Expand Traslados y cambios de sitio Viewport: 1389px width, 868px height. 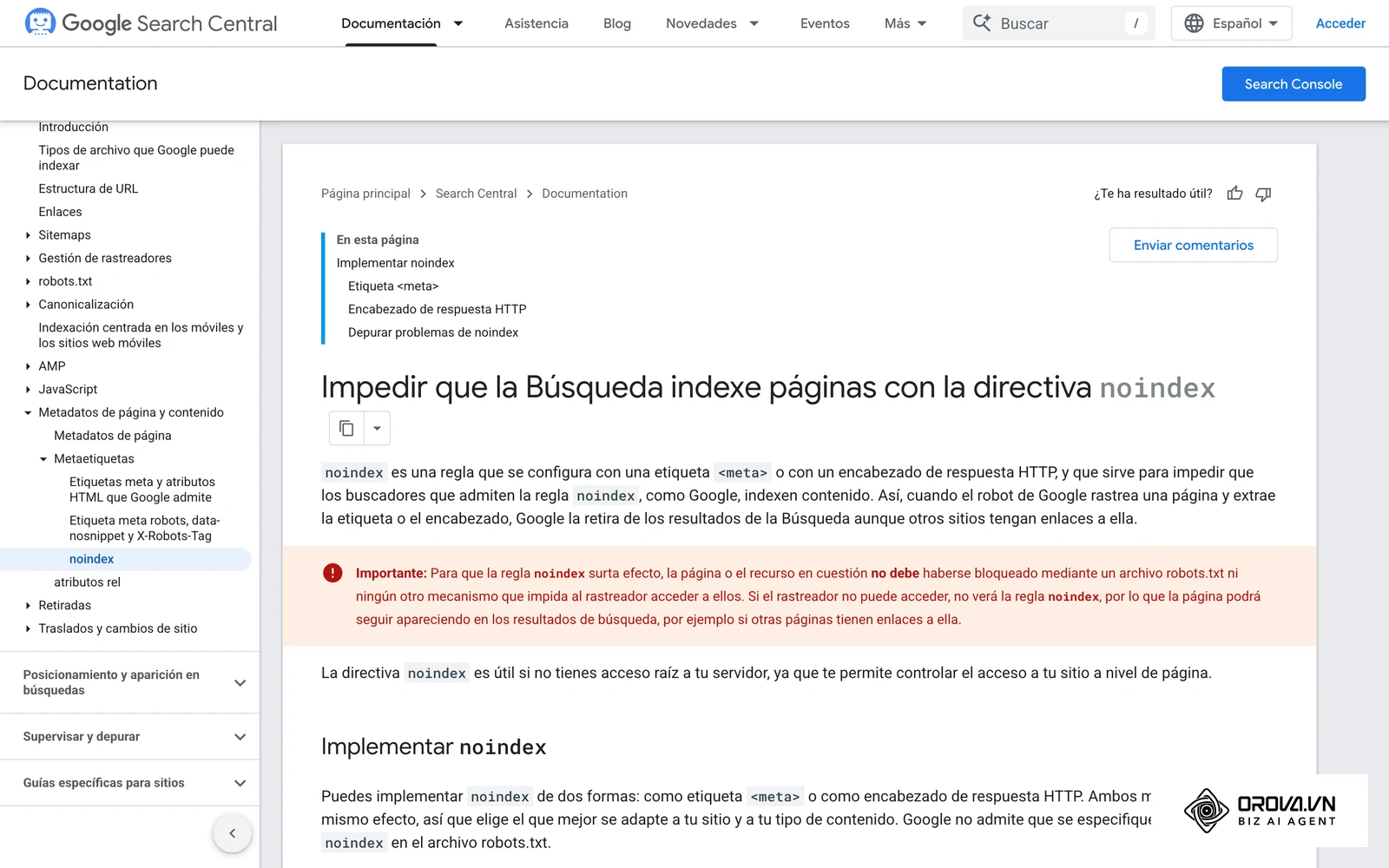click(x=28, y=628)
